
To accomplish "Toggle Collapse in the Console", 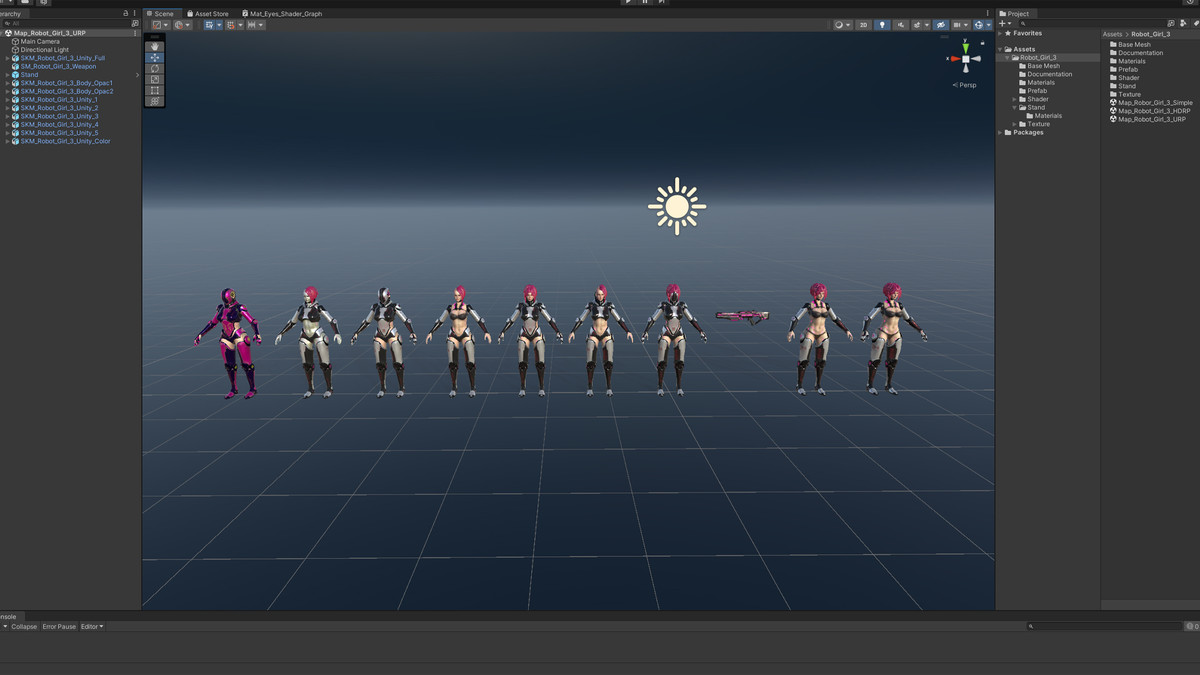I will point(24,627).
